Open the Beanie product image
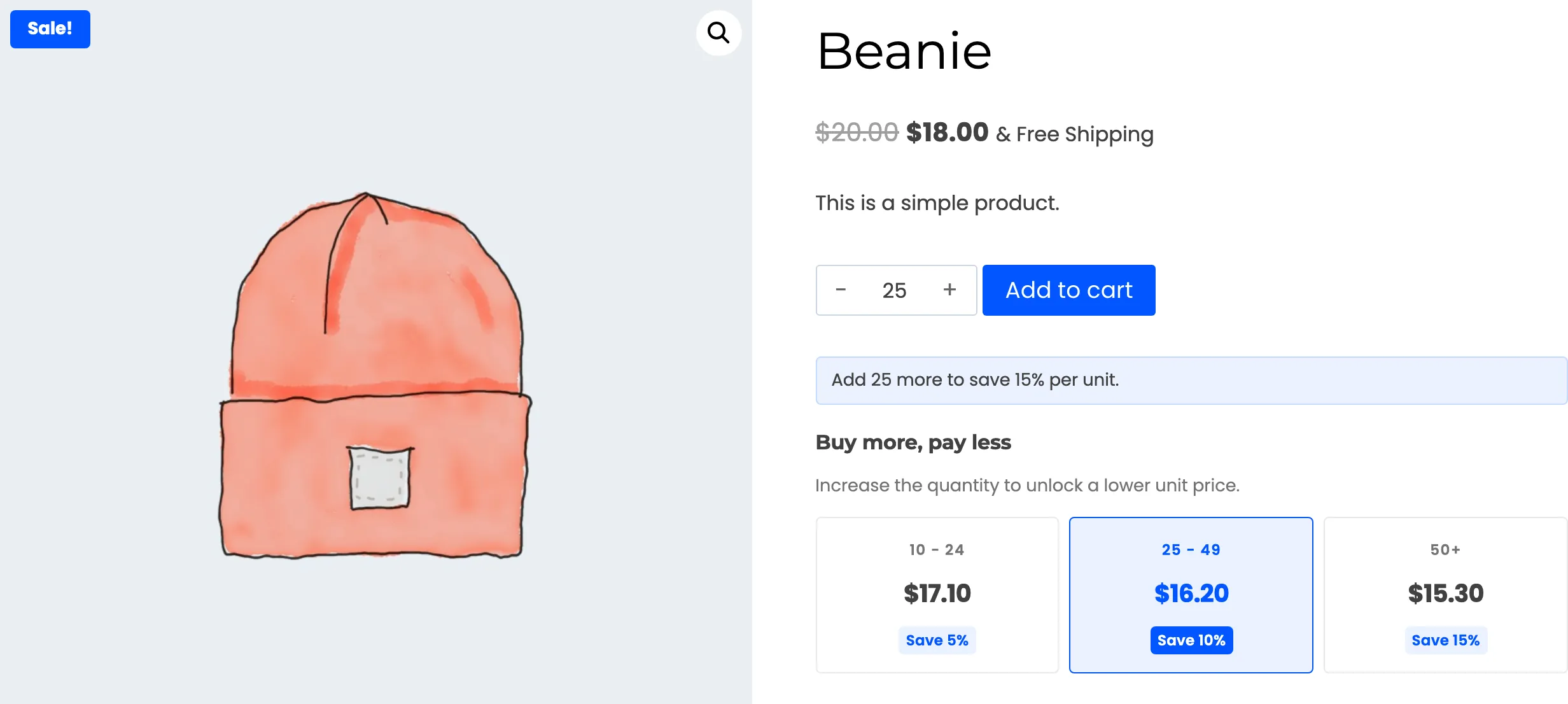 click(x=375, y=376)
